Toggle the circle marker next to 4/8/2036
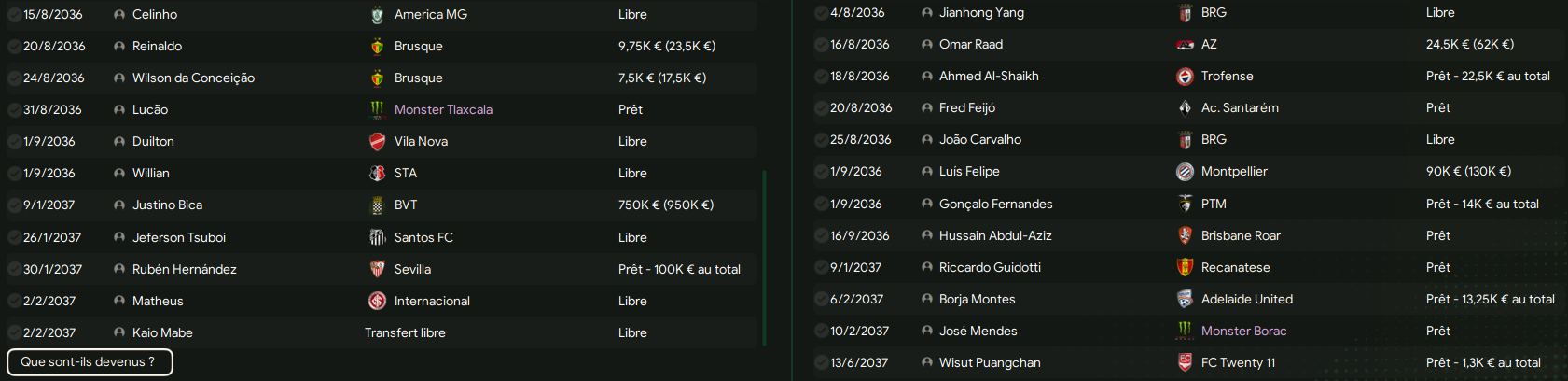The height and width of the screenshot is (381, 1568). tap(821, 13)
